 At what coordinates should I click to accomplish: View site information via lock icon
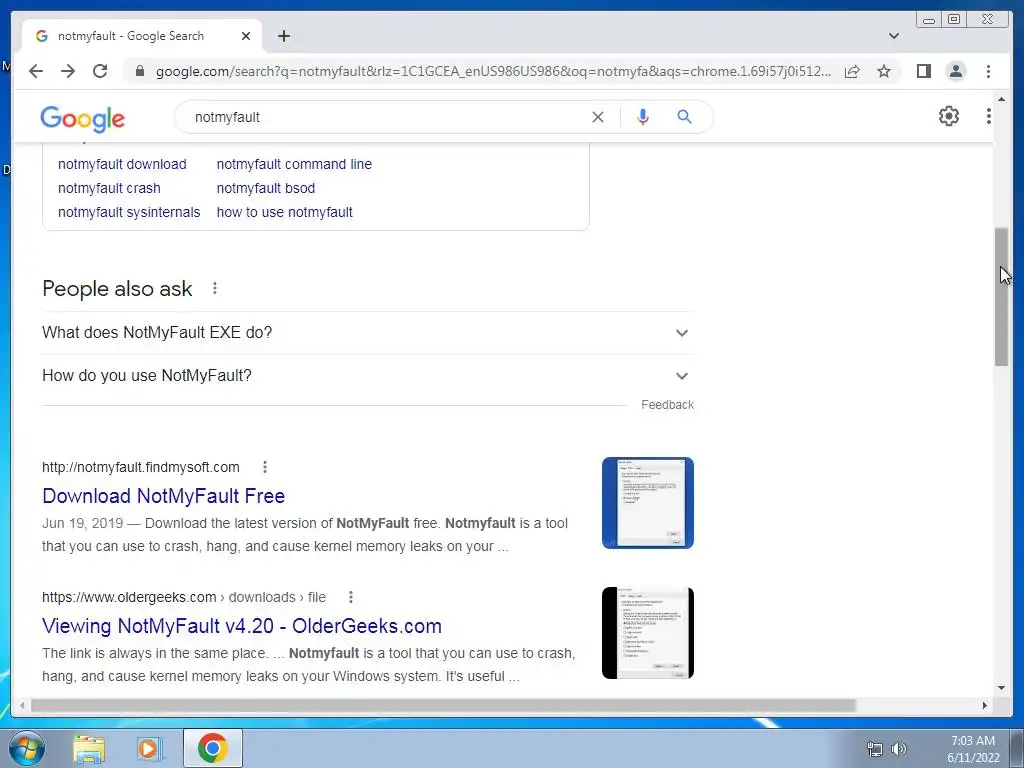[139, 71]
